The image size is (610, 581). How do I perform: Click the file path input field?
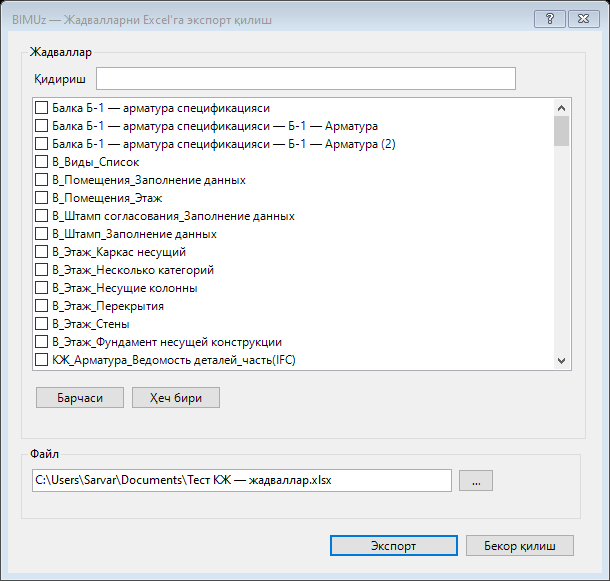tap(242, 481)
